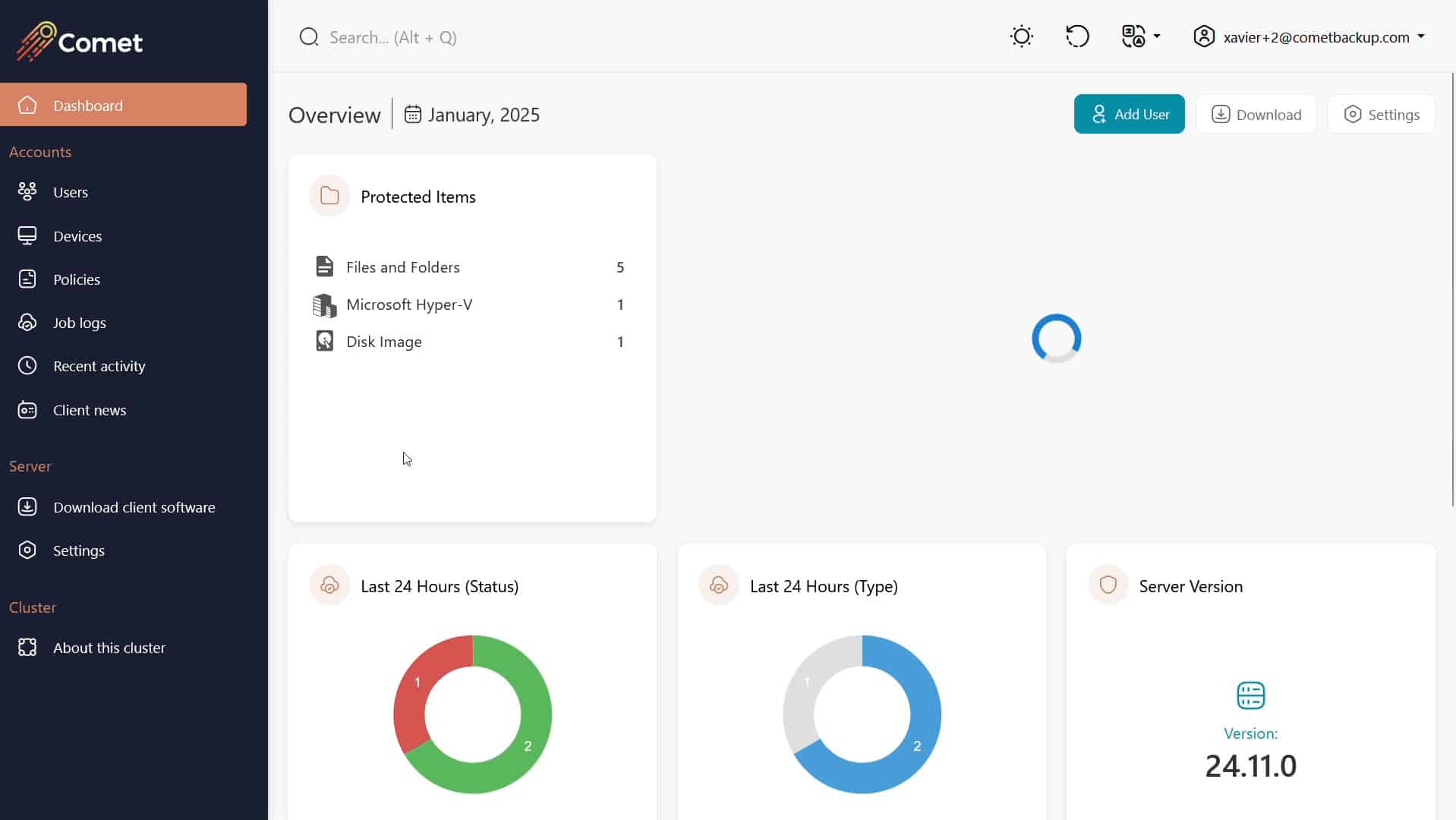Open the January, 2025 date picker
Image resolution: width=1456 pixels, height=820 pixels.
471,115
